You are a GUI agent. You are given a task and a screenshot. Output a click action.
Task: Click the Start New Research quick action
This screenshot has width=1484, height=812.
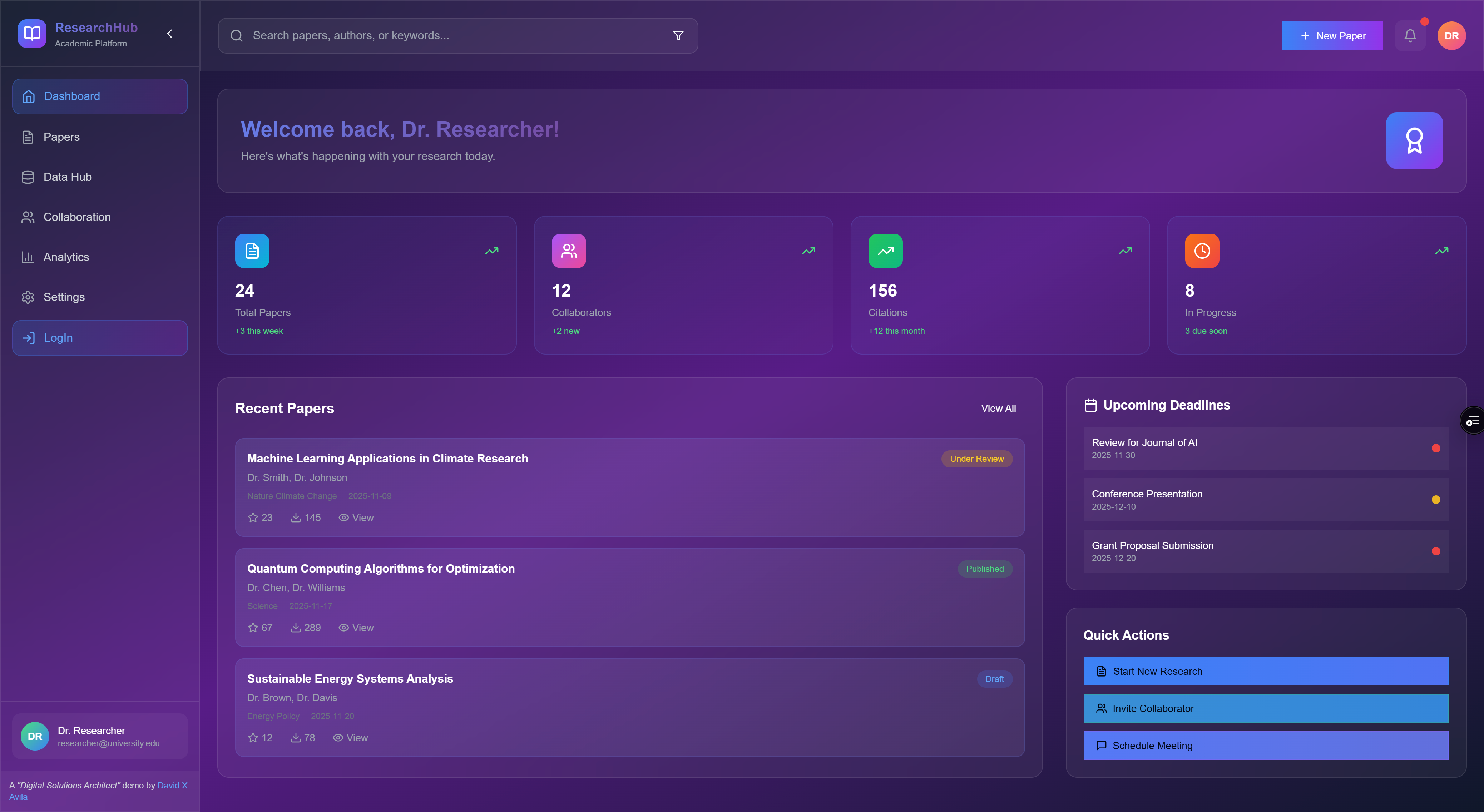pos(1265,671)
